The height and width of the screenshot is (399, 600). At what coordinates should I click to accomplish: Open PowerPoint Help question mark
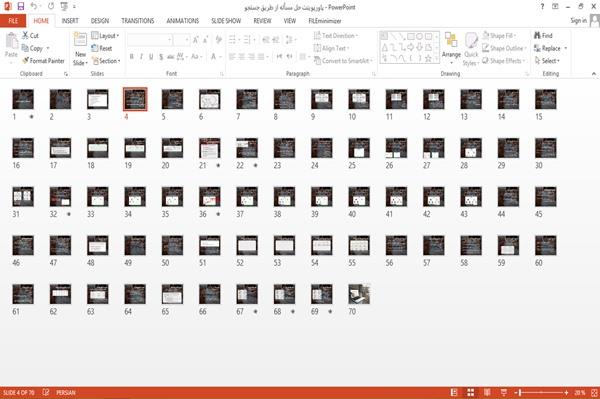(542, 7)
